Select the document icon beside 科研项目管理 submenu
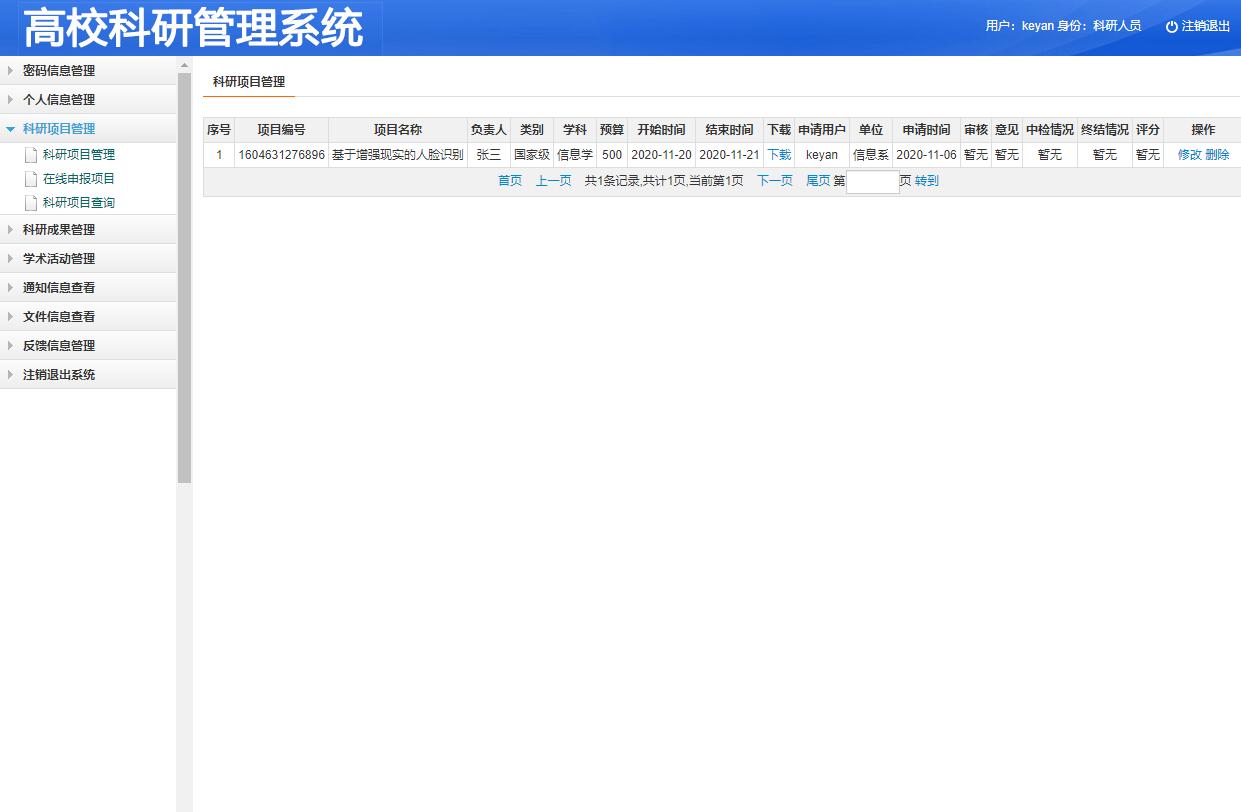 (30, 155)
